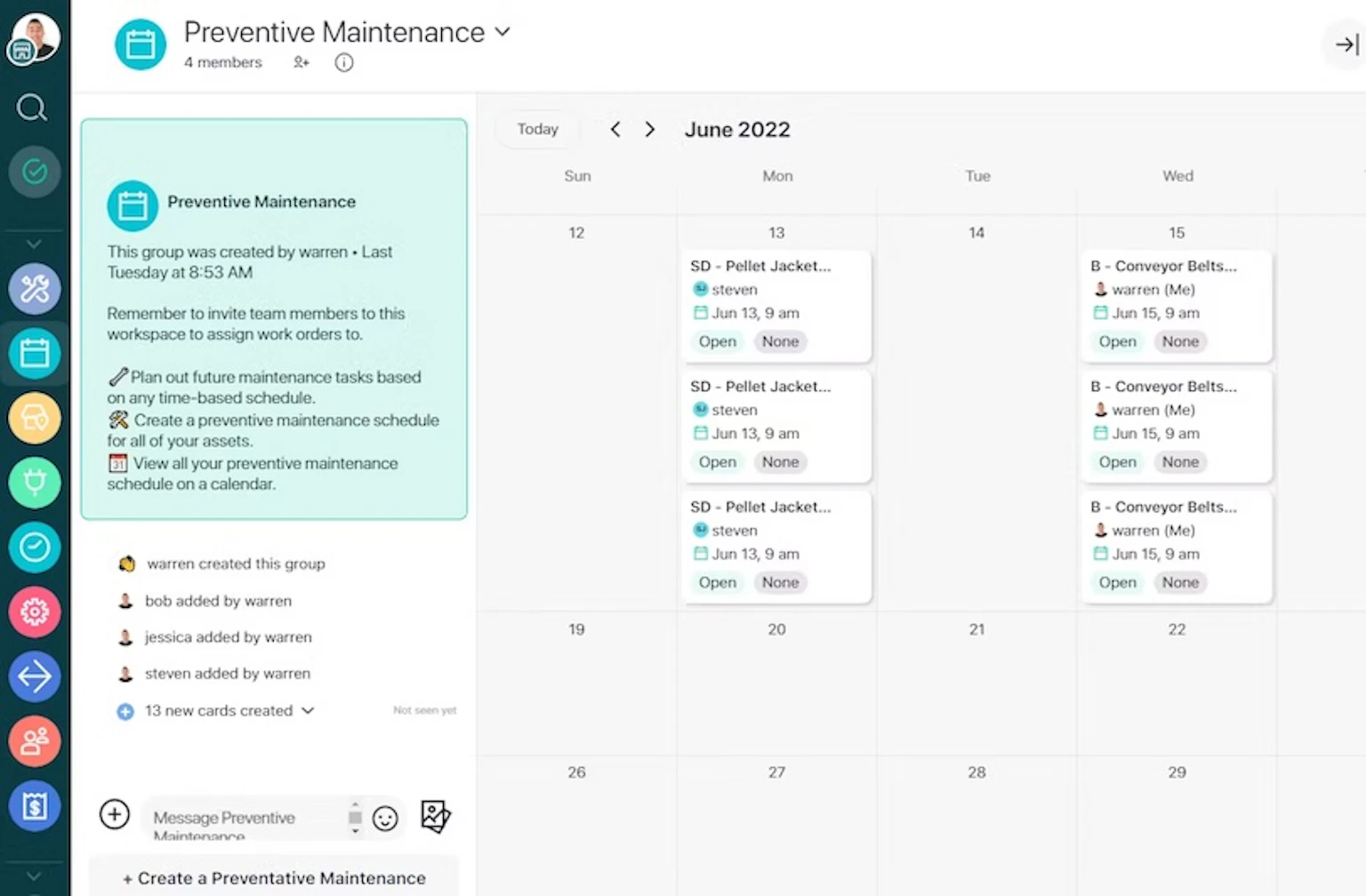
Task: Open the checkmark tasks icon in sidebar
Action: click(x=35, y=171)
